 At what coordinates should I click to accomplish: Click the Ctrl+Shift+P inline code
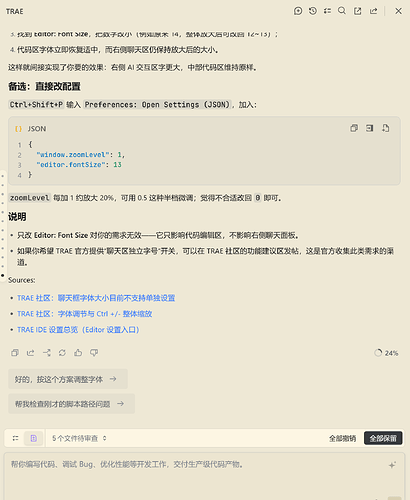click(x=36, y=105)
